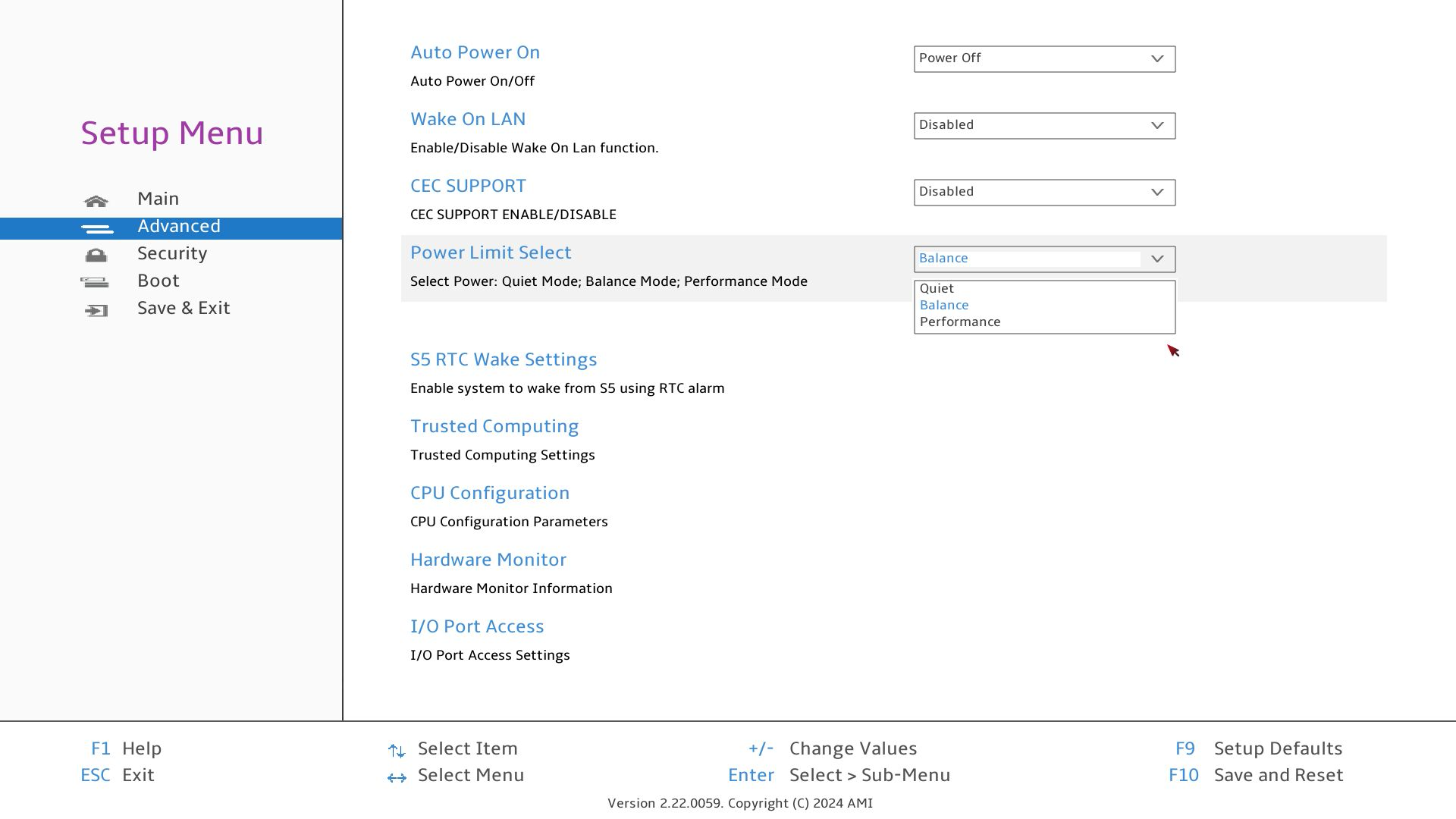Click the left-right Select Menu arrows icon
Image resolution: width=1456 pixels, height=819 pixels.
coord(396,777)
